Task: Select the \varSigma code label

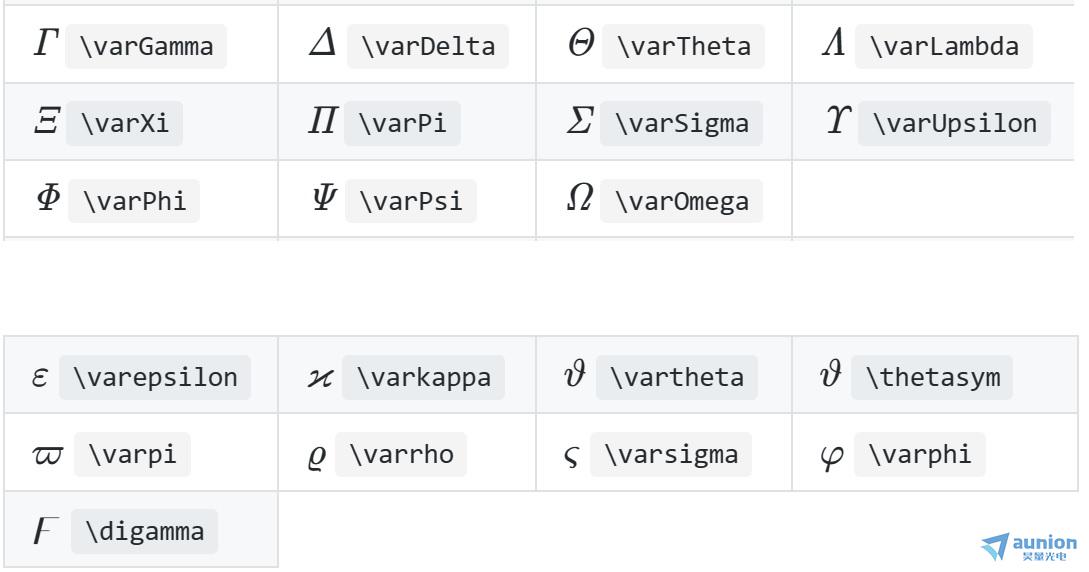Action: pyautogui.click(x=681, y=124)
